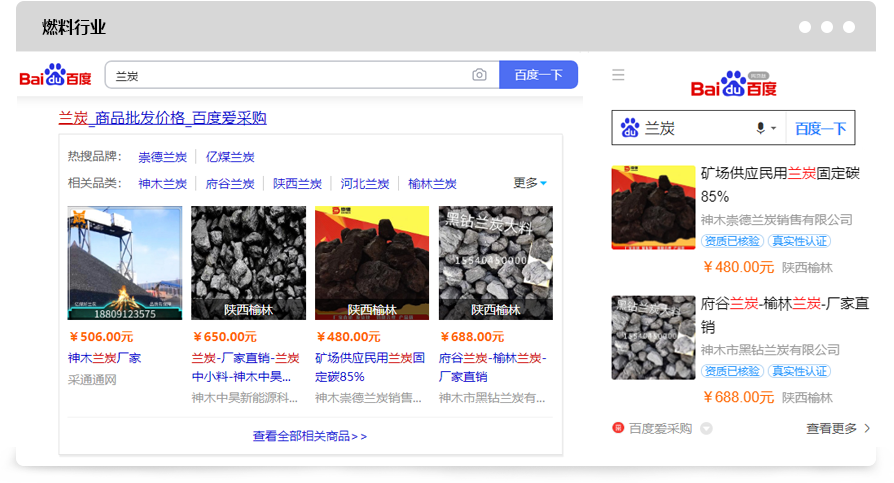Click the mobile 百度一下 button
894x483 pixels.
coord(820,128)
